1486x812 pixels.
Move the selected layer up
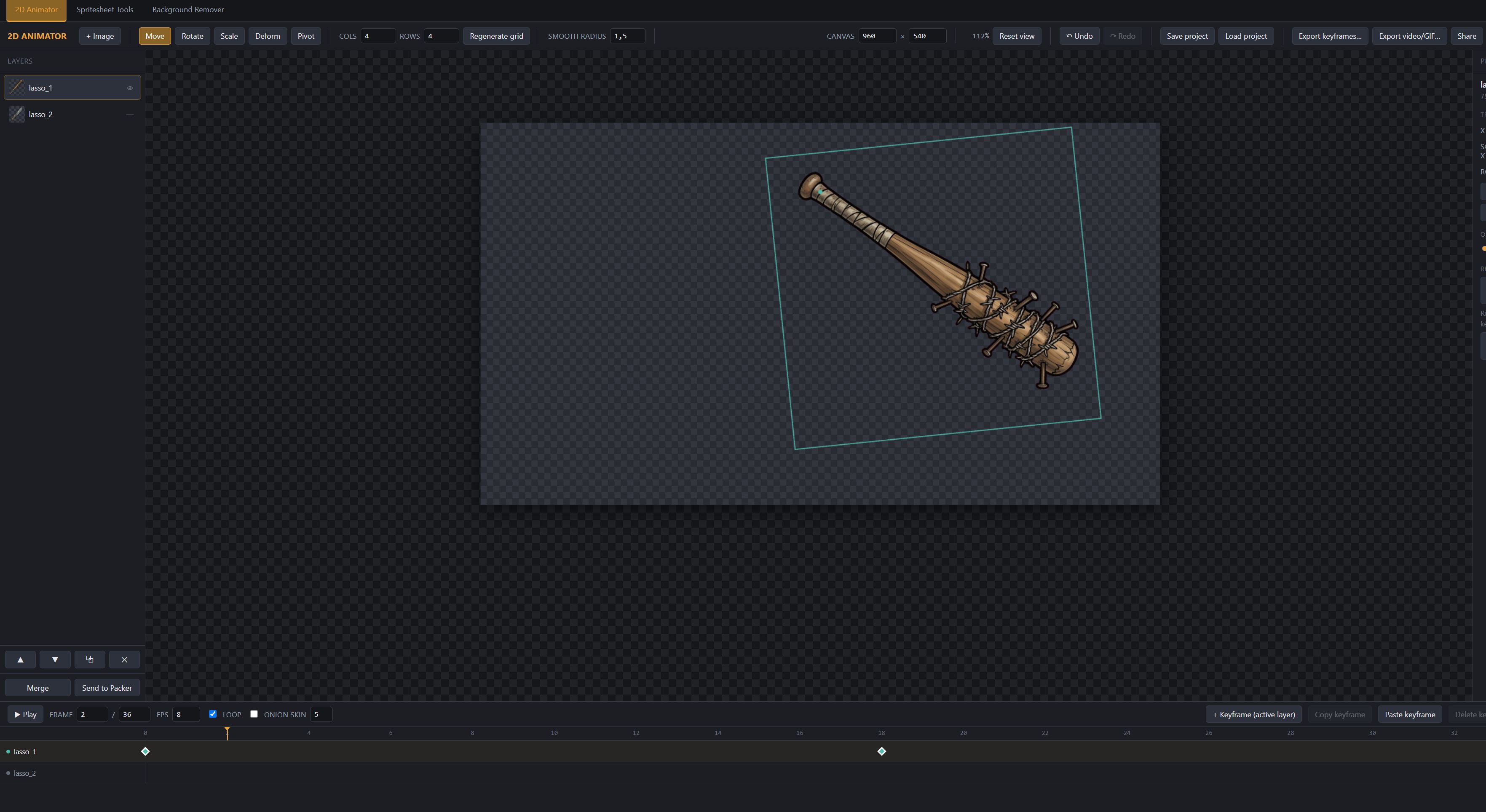pos(20,659)
